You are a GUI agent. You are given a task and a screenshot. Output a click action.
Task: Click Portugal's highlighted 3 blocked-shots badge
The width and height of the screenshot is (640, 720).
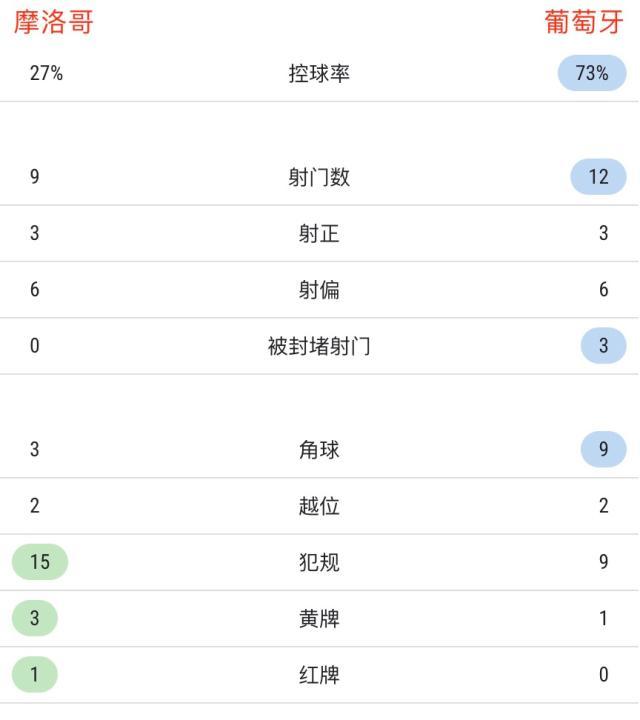(x=603, y=346)
